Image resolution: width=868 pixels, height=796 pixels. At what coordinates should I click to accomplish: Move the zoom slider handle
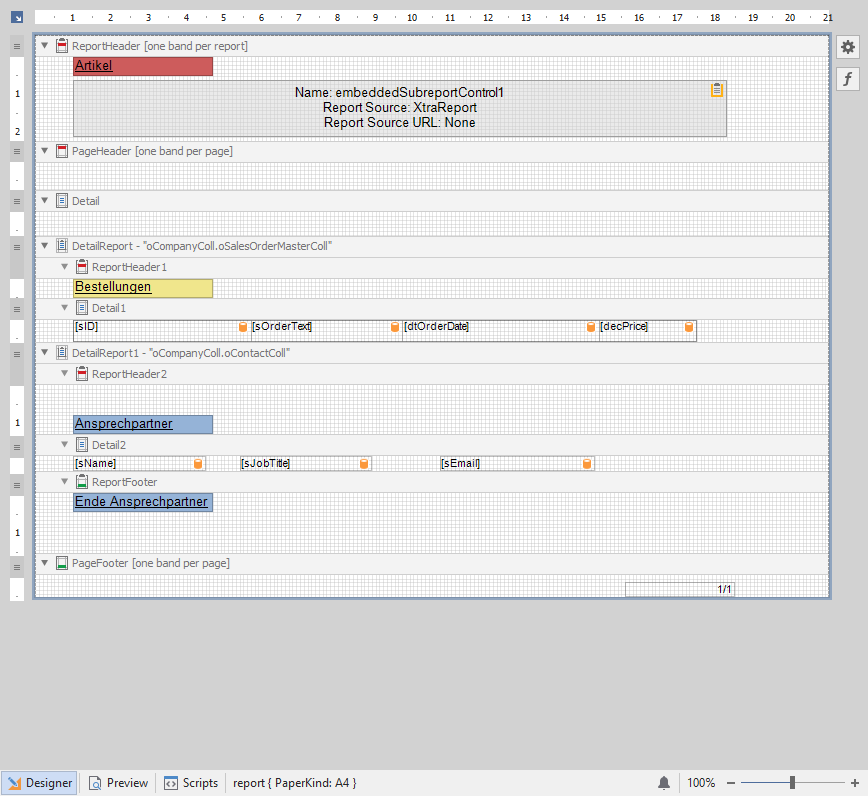point(792,782)
